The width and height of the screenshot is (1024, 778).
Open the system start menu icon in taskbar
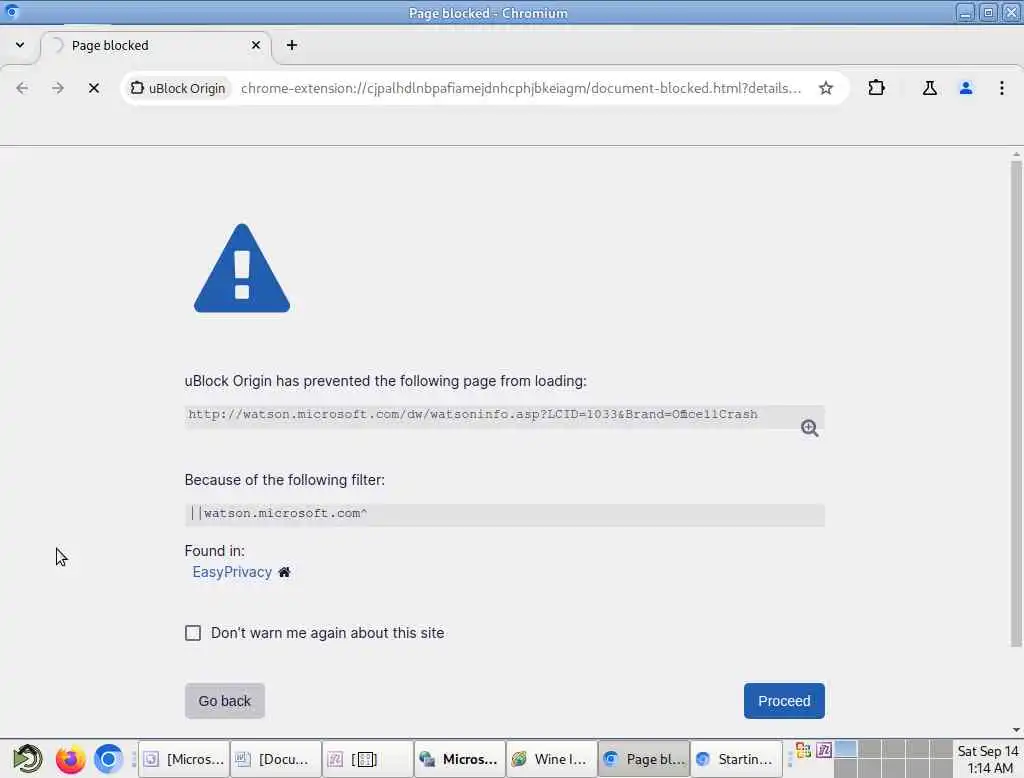[x=27, y=759]
